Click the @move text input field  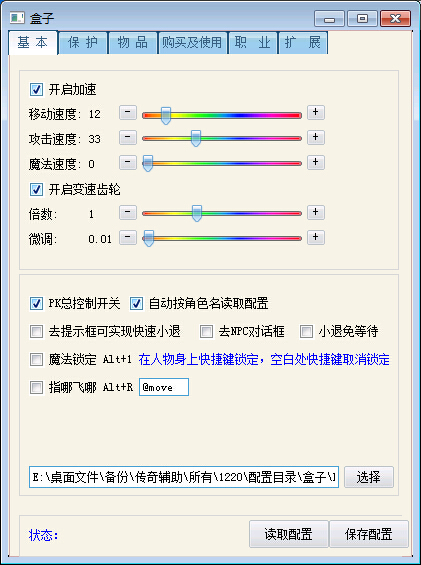pyautogui.click(x=164, y=387)
